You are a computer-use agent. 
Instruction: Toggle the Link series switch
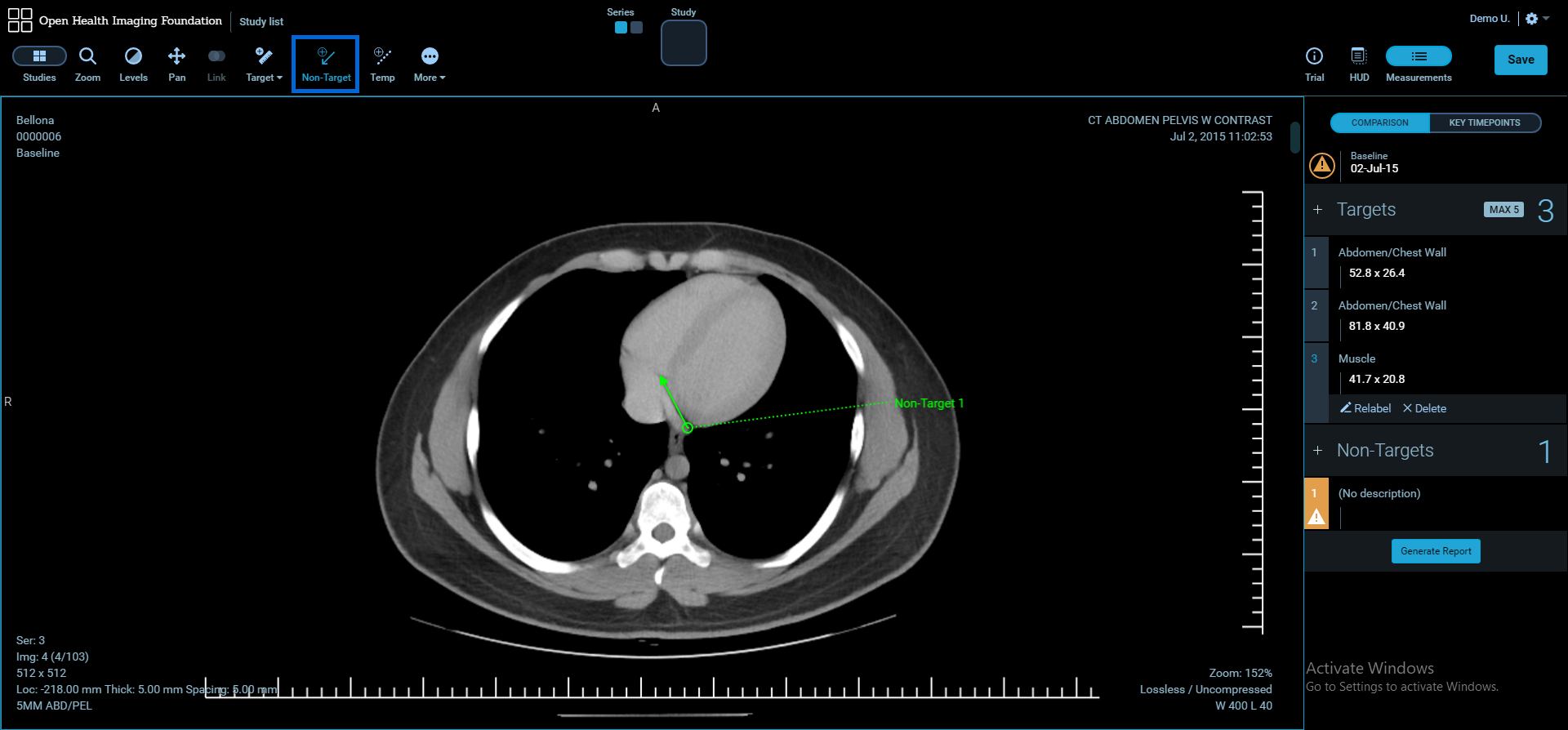click(x=216, y=64)
